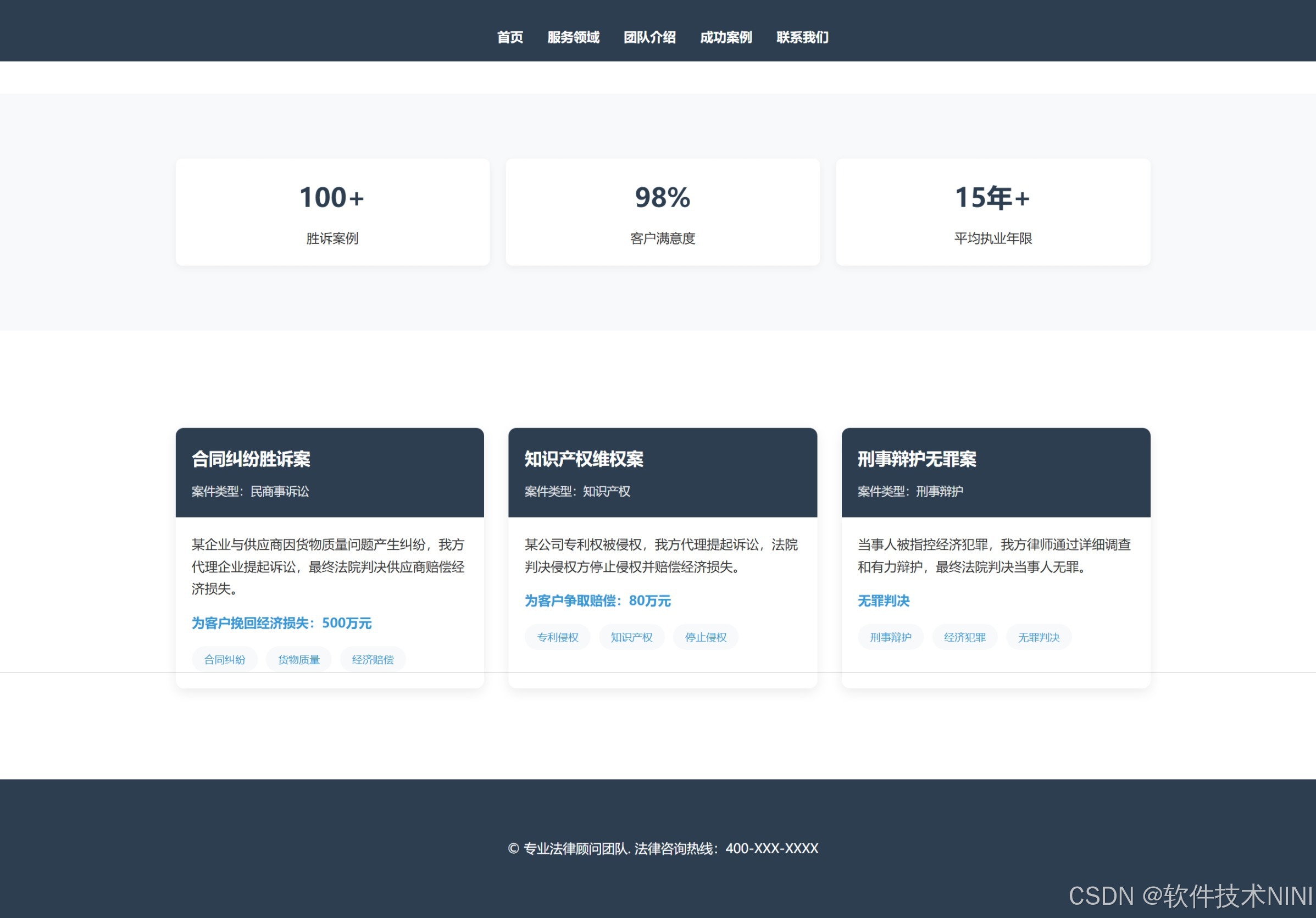Click 联系我们 in top navigation
Viewport: 1316px width, 918px height.
pos(802,37)
